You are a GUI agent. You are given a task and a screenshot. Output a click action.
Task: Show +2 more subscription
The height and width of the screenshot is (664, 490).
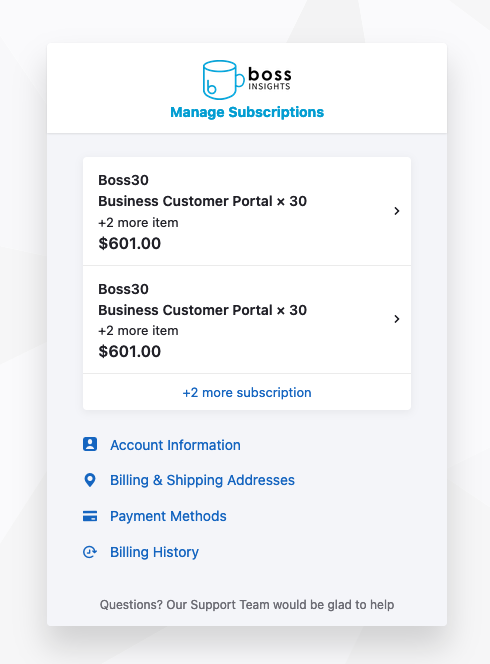tap(247, 393)
